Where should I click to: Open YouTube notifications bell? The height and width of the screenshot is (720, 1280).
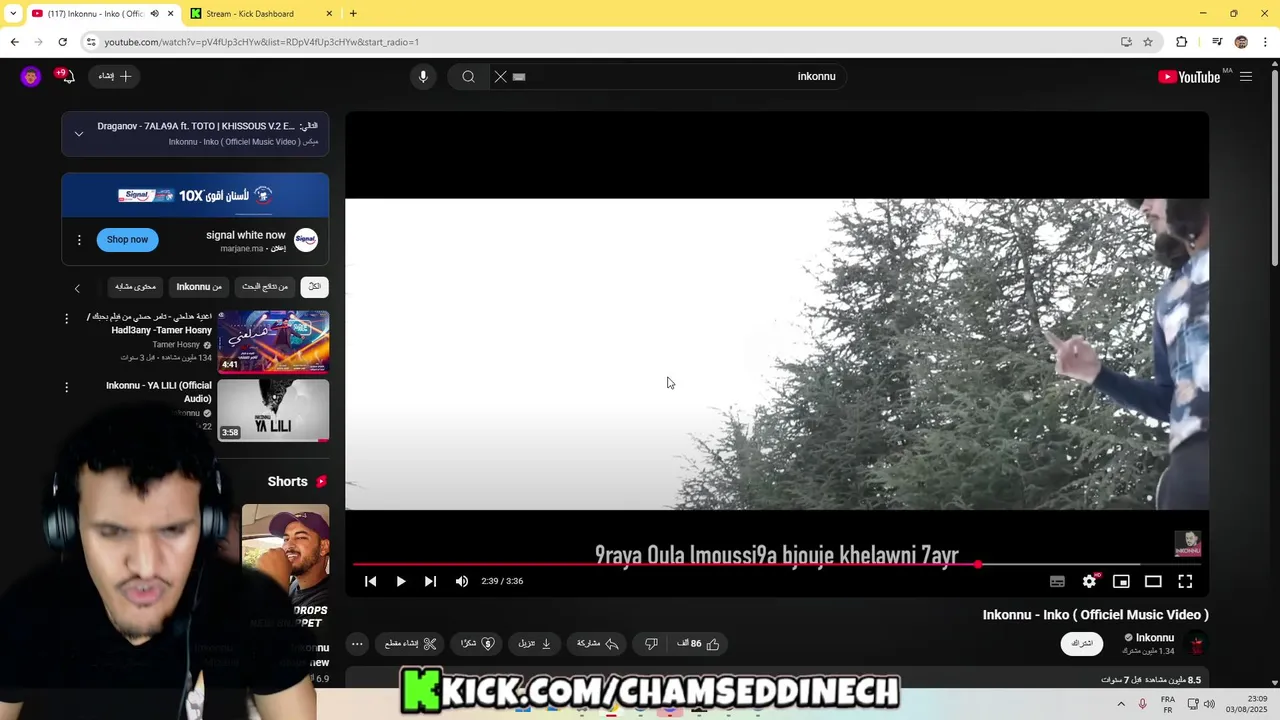(x=67, y=76)
